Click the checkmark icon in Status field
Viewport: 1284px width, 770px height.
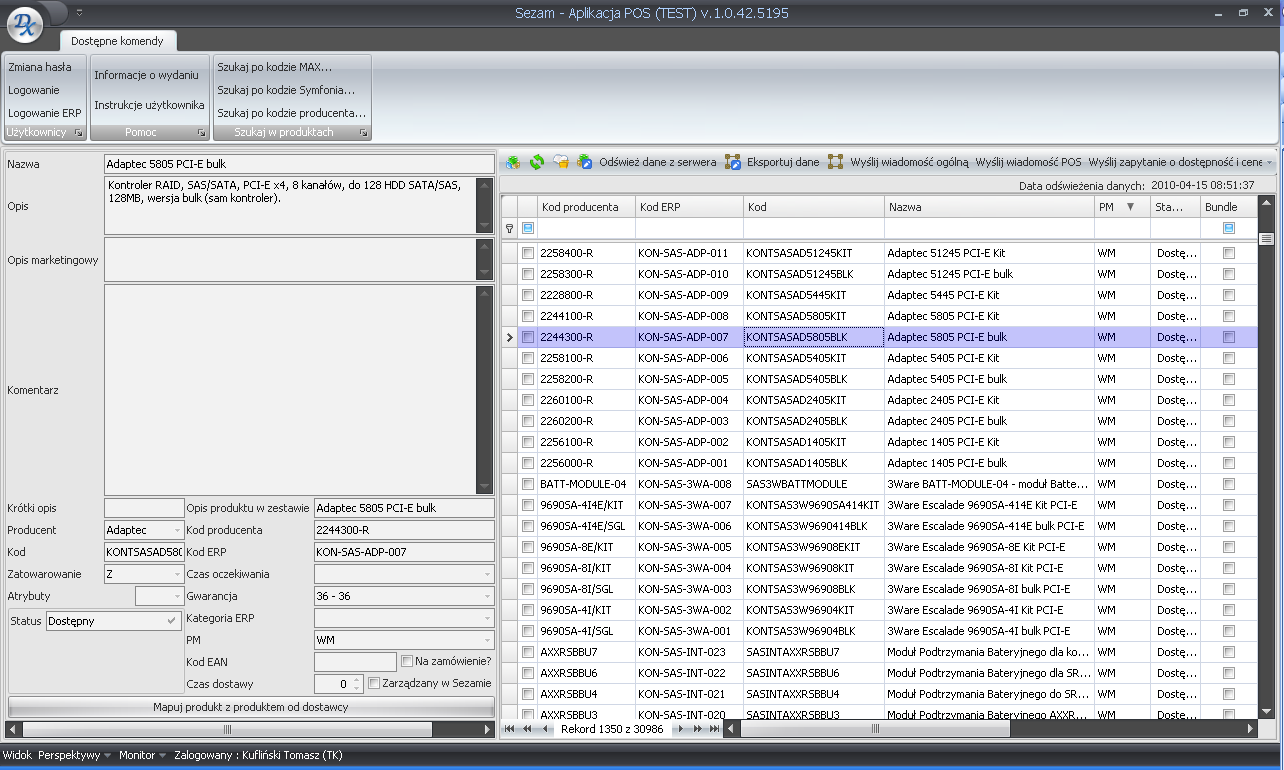172,621
